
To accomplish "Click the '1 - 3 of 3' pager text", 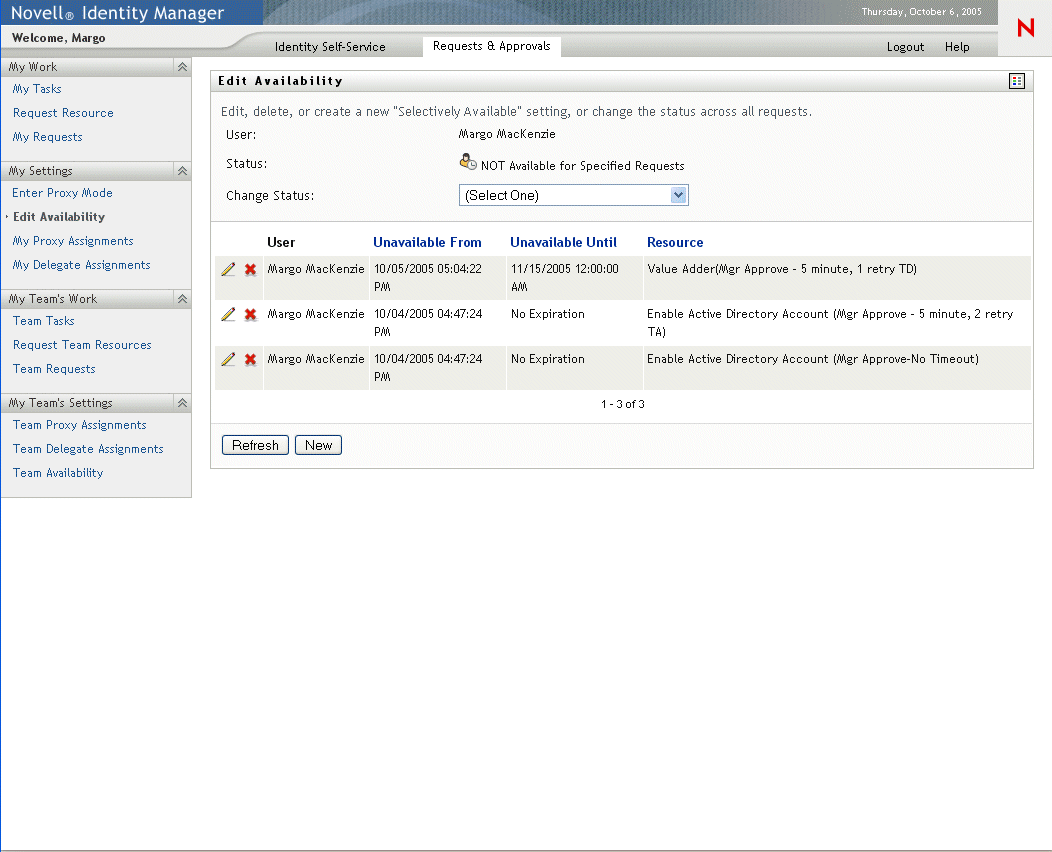I will [623, 405].
